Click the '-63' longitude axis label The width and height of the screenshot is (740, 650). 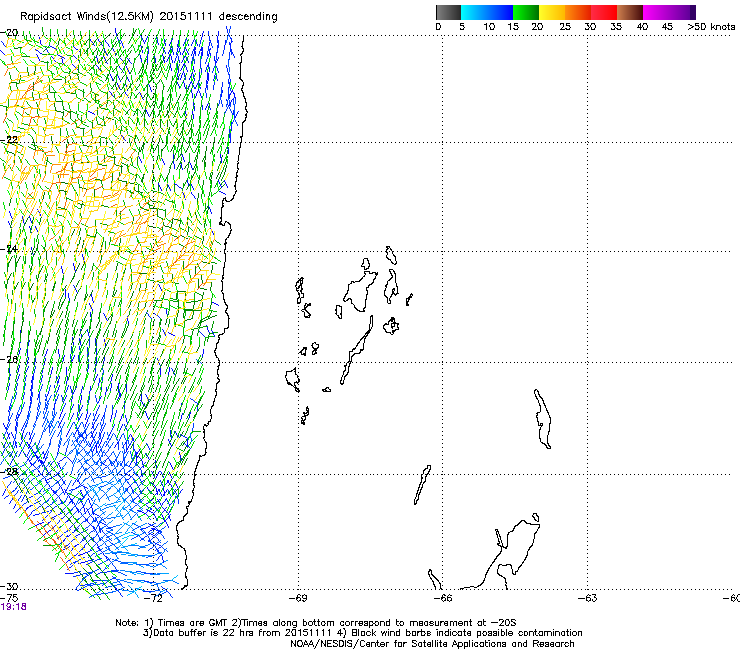[588, 598]
